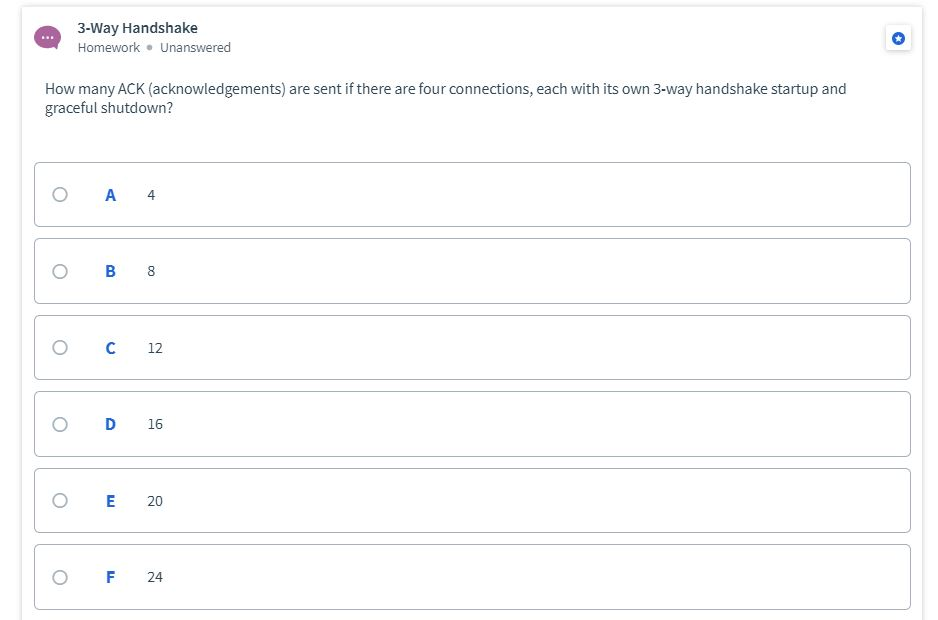Choose the answer option labeled 20
The image size is (938, 620).
tap(153, 500)
